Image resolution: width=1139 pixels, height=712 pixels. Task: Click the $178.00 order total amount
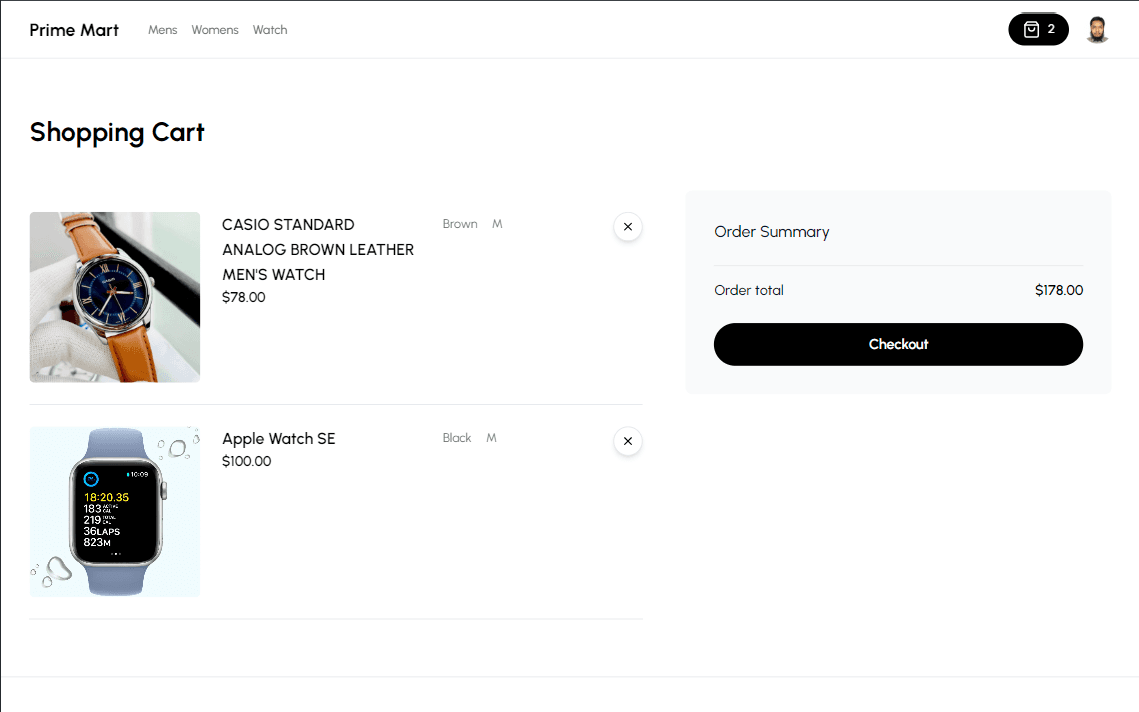[x=1058, y=291]
